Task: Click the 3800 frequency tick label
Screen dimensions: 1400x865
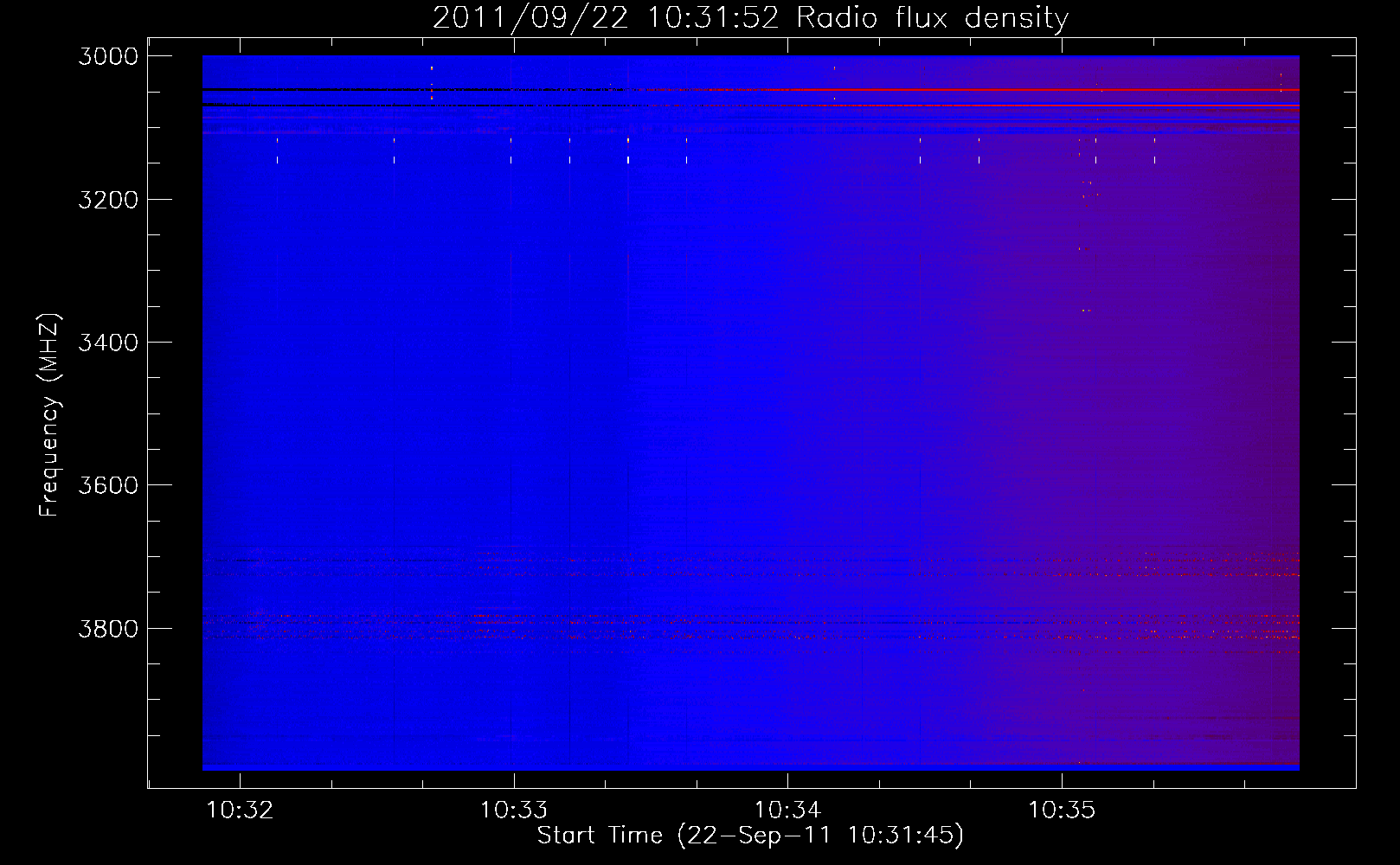Action: point(108,629)
